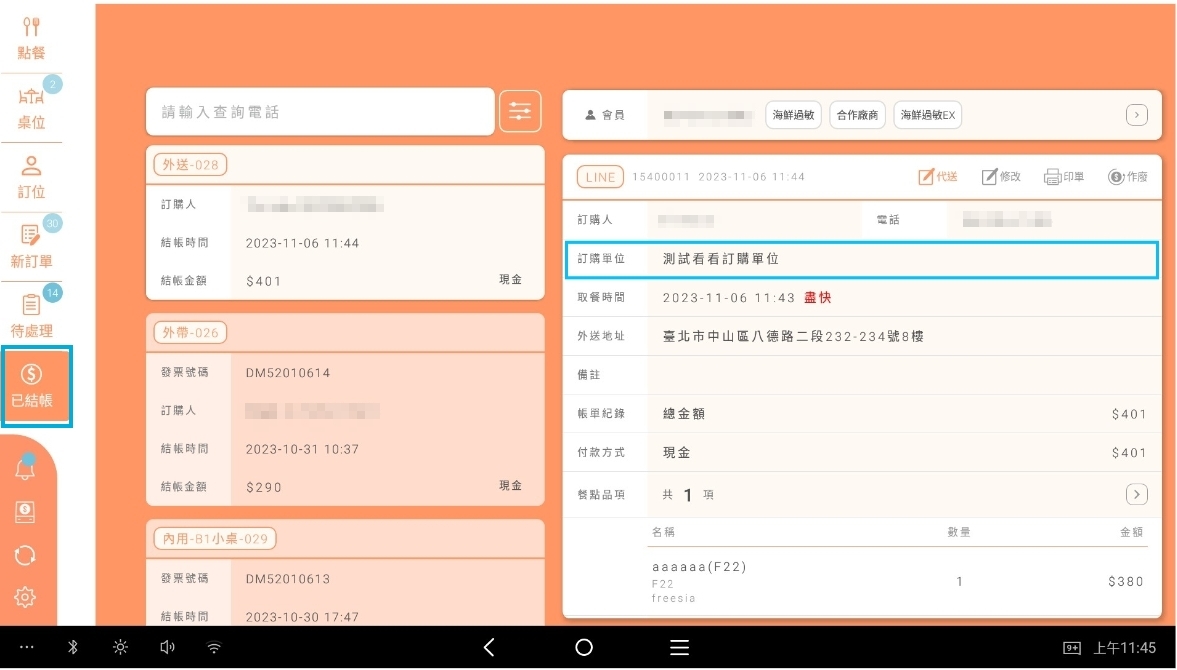Image resolution: width=1177 pixels, height=670 pixels.
Task: Switch to 待處理 pending orders
Action: point(31,316)
